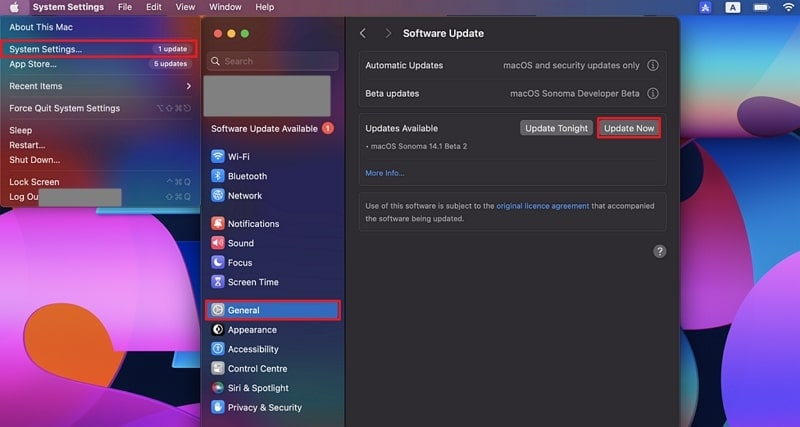Click the user account profile area

pos(267,96)
